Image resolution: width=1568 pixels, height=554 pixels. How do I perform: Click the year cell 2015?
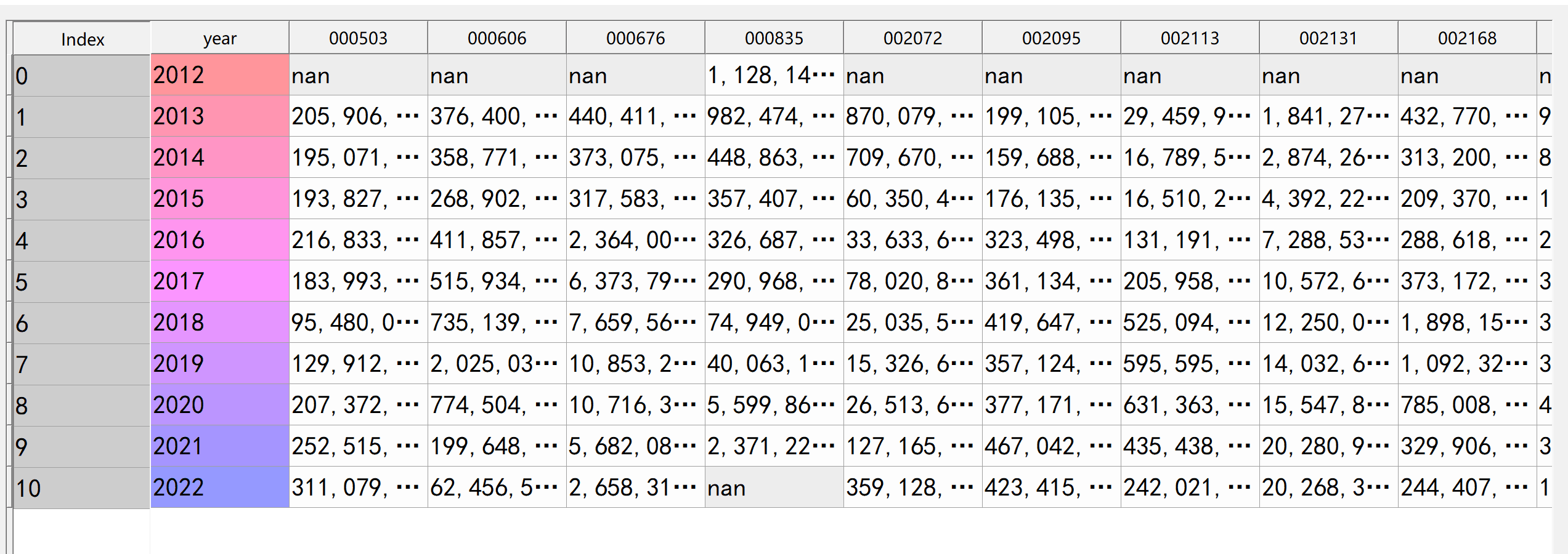coord(220,199)
